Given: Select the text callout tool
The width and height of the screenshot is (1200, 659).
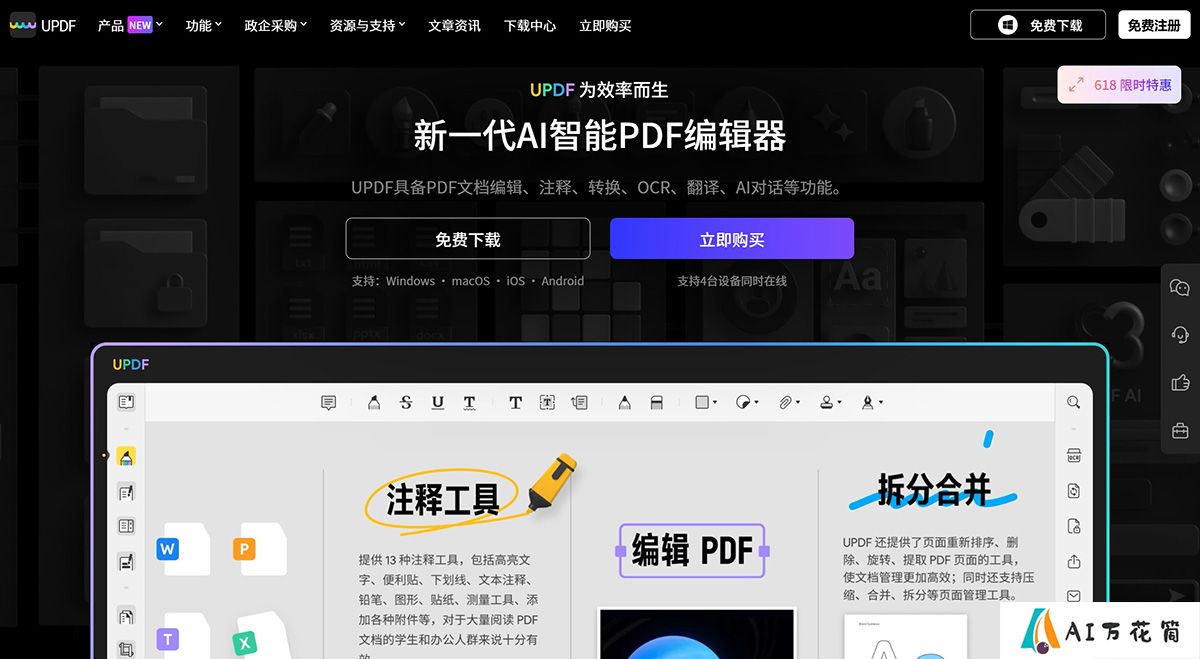Looking at the screenshot, I should (x=579, y=402).
